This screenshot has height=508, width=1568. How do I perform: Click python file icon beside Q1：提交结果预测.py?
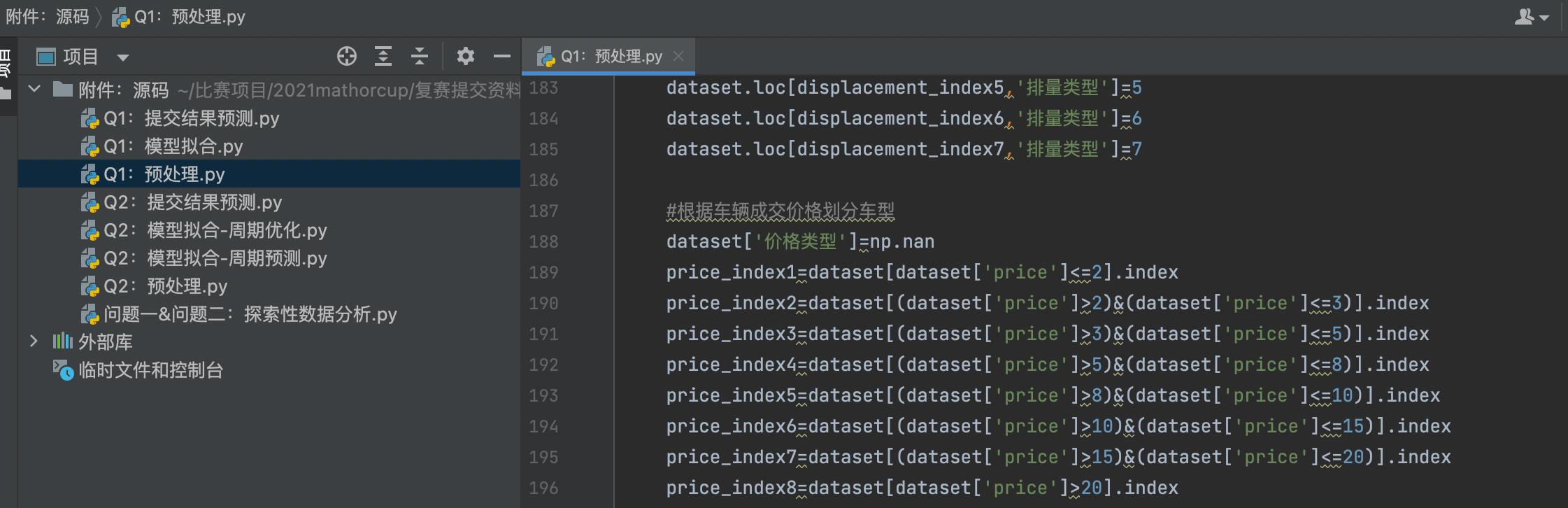point(90,119)
